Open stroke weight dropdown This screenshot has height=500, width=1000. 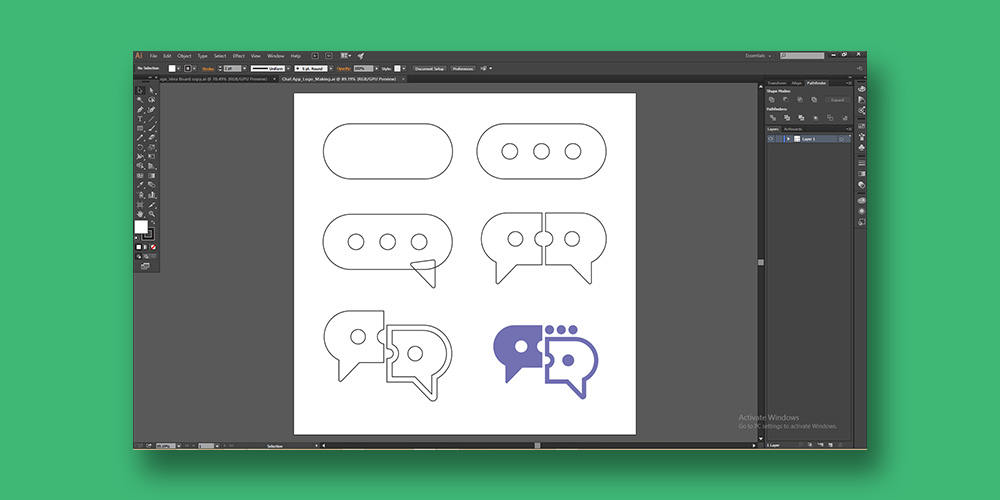tap(244, 68)
